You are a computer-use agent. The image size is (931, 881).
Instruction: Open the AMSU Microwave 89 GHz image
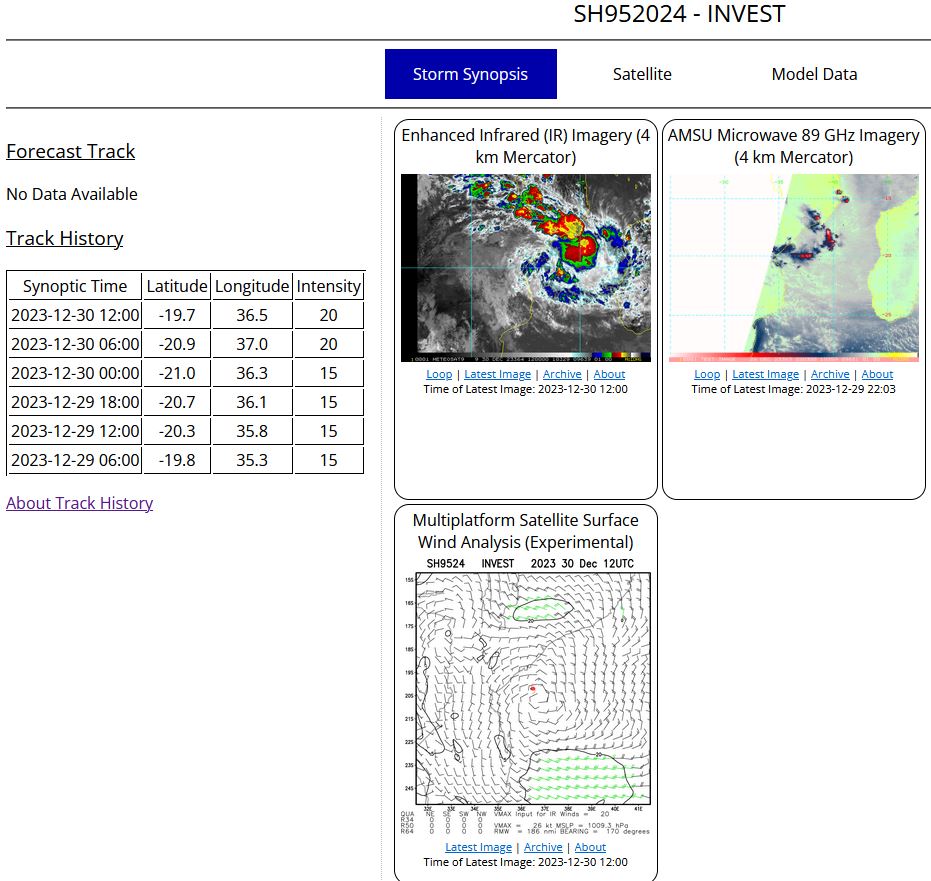tap(793, 268)
